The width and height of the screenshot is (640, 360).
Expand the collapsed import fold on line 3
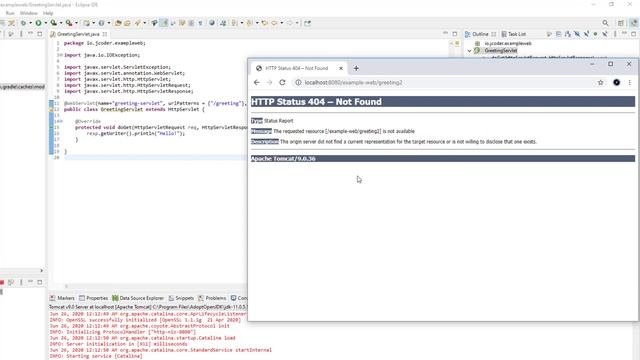click(x=60, y=55)
